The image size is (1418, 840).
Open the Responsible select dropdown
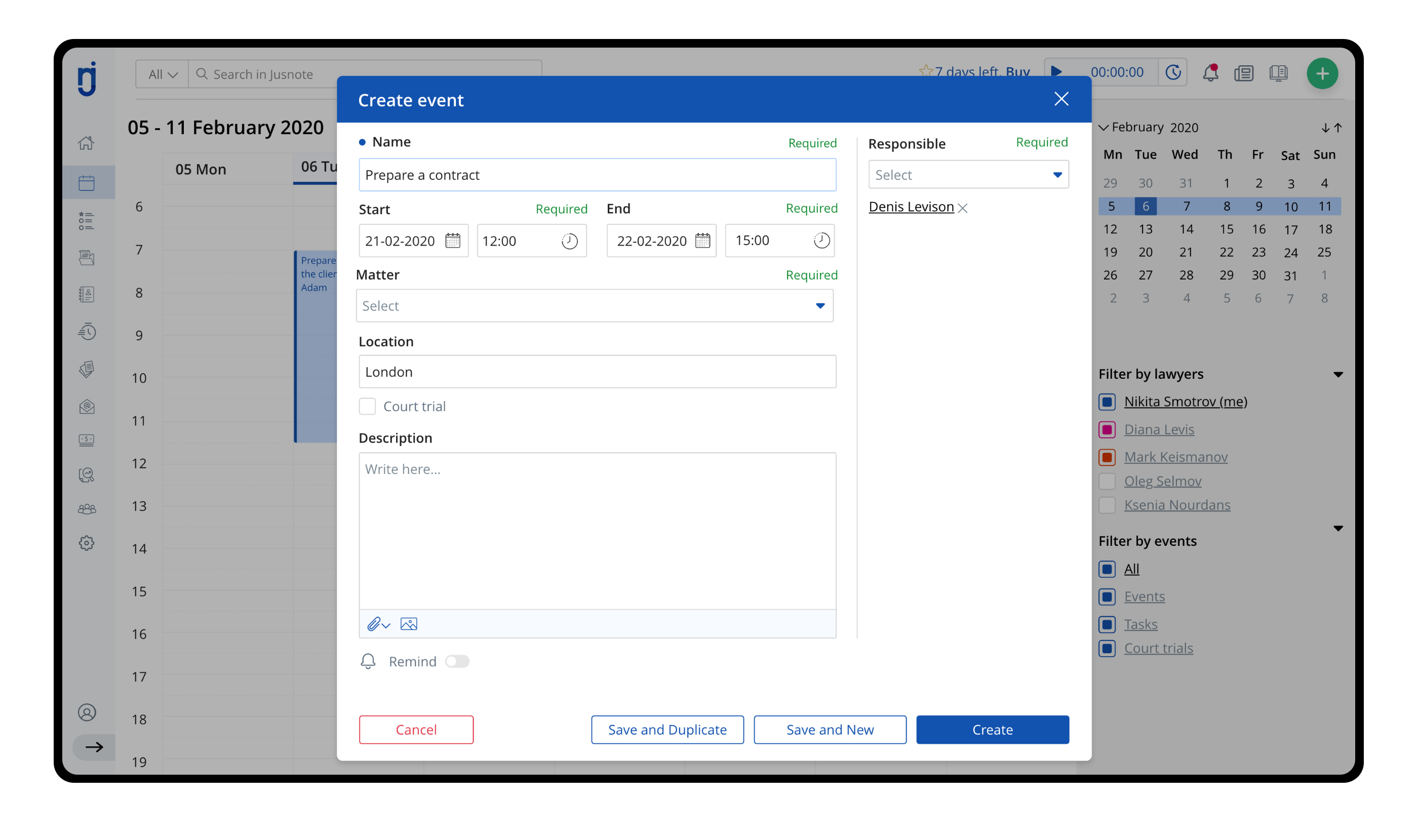tap(968, 175)
